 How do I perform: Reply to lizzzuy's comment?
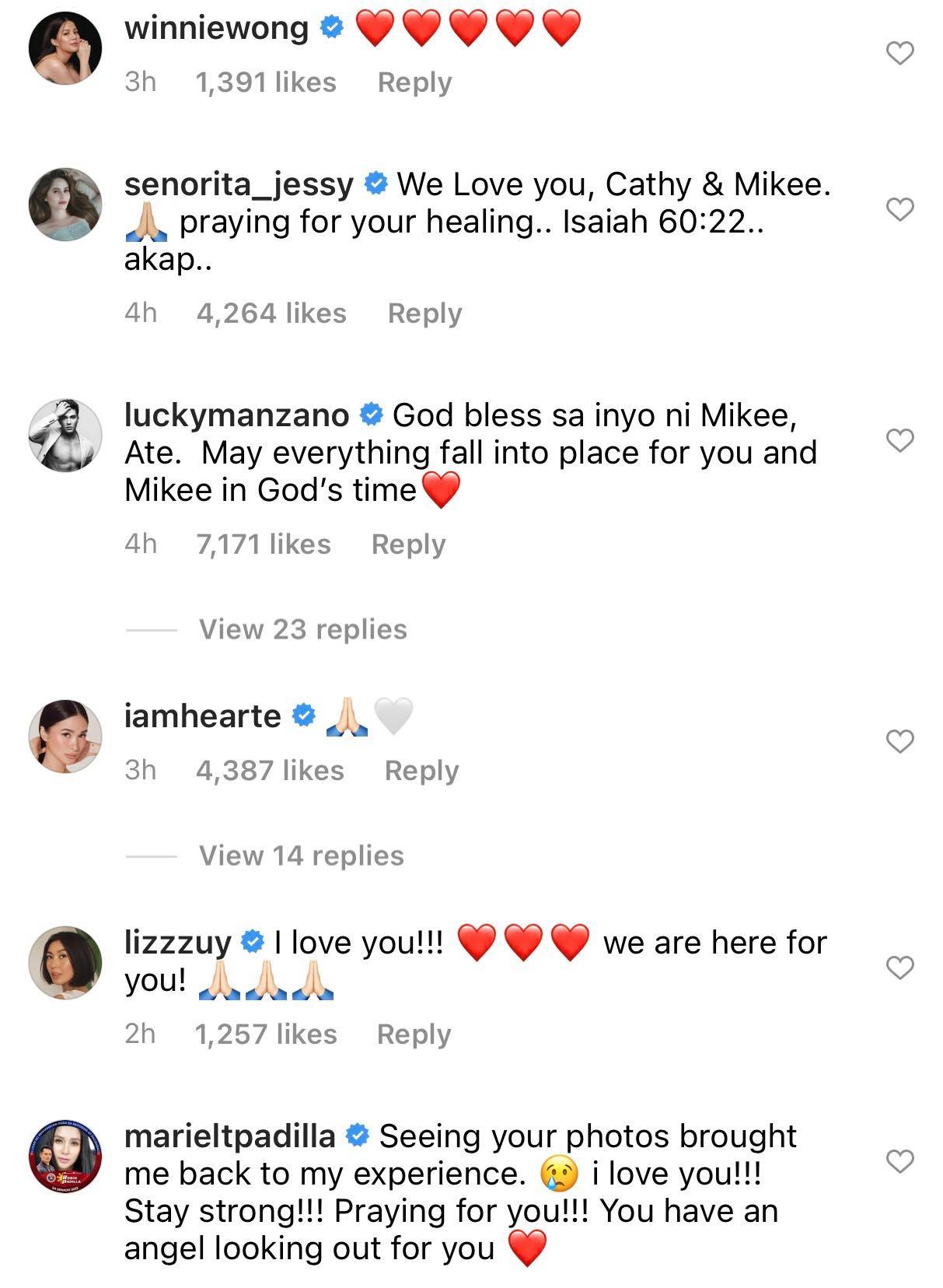coord(414,1034)
